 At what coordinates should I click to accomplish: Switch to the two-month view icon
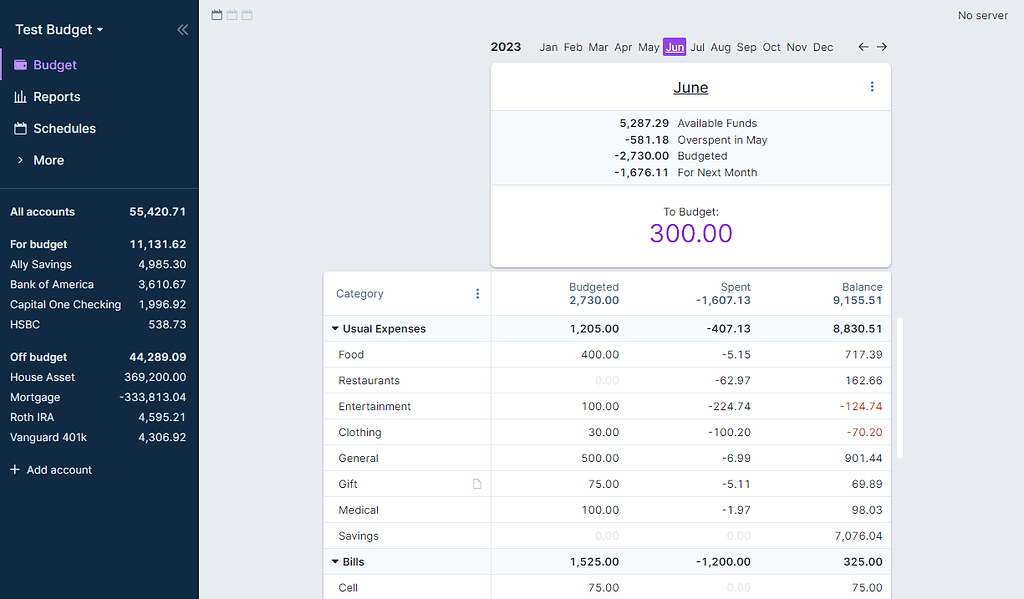pos(231,15)
